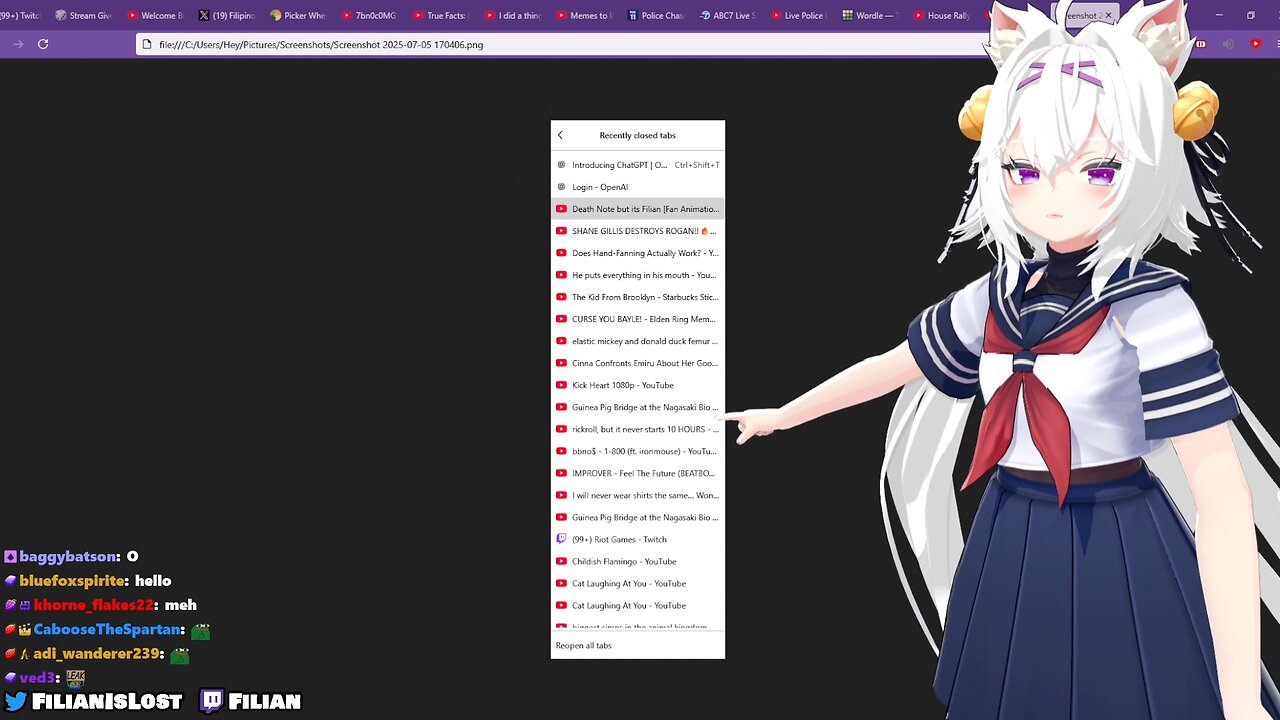This screenshot has width=1280, height=720.
Task: Reopen Cinna Confronts Emiru entry
Action: 638,363
